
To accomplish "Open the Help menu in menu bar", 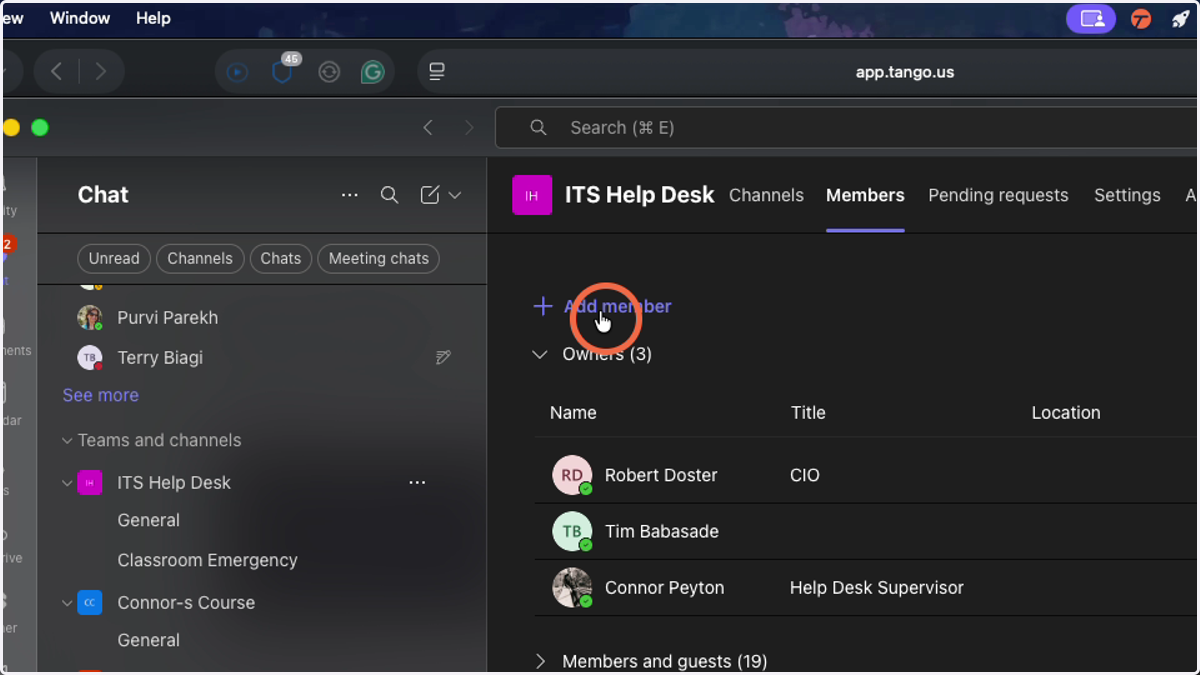I will (153, 18).
